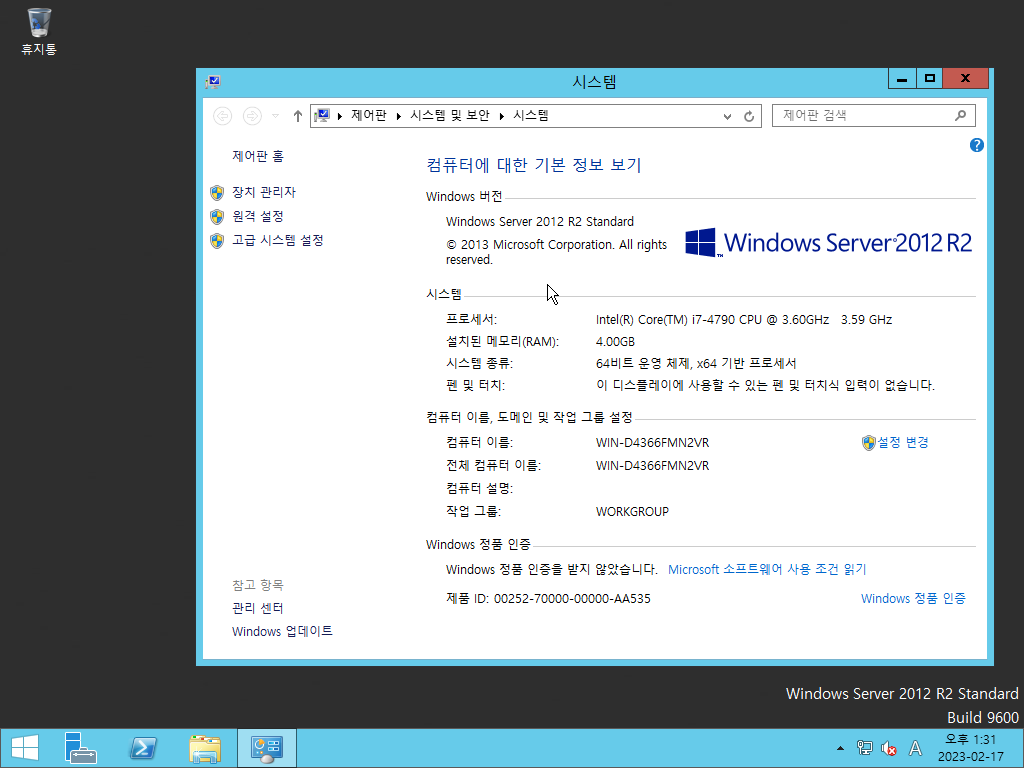
Task: Click the network tray icon
Action: point(865,748)
